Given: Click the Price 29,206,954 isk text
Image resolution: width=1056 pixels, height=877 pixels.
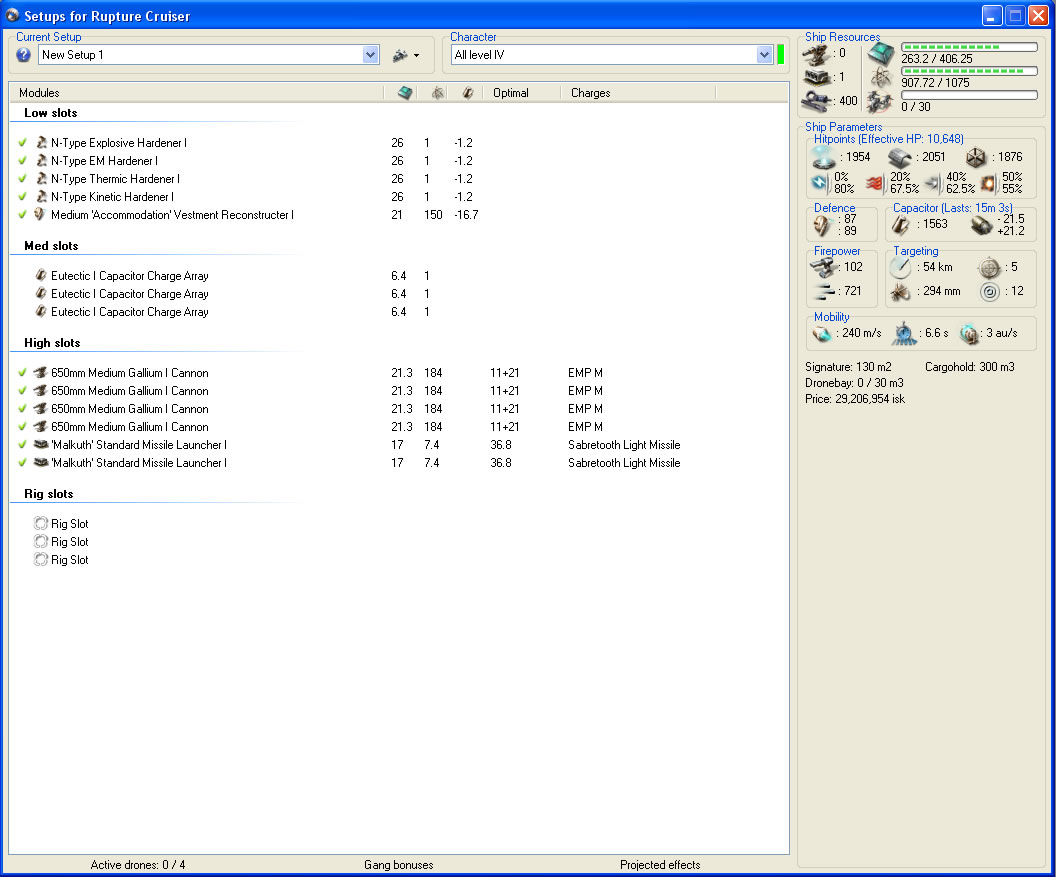Looking at the screenshot, I should [855, 399].
